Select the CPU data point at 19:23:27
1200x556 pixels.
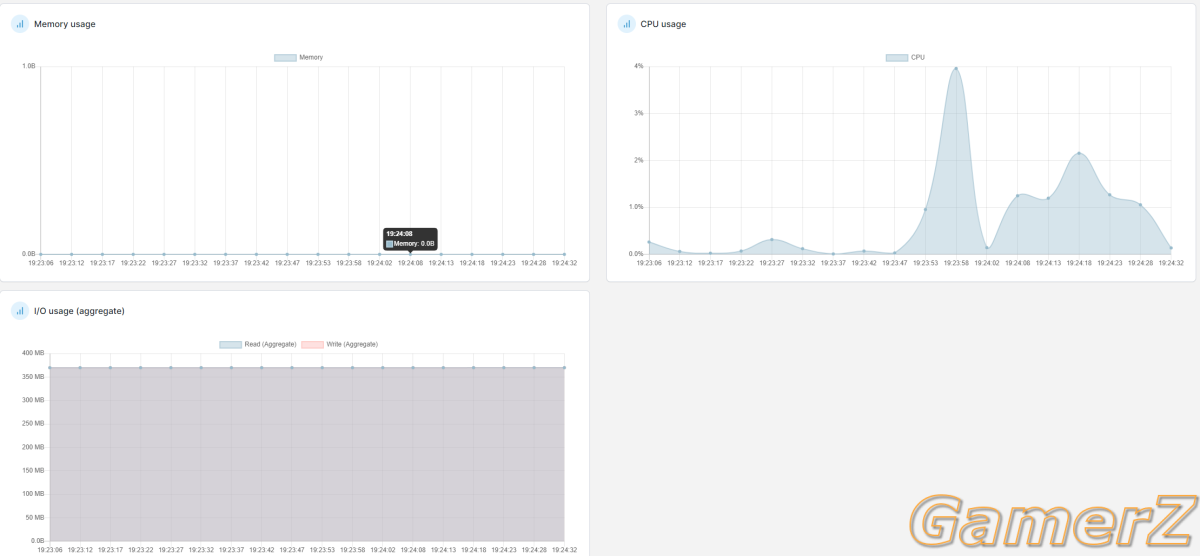click(x=772, y=240)
